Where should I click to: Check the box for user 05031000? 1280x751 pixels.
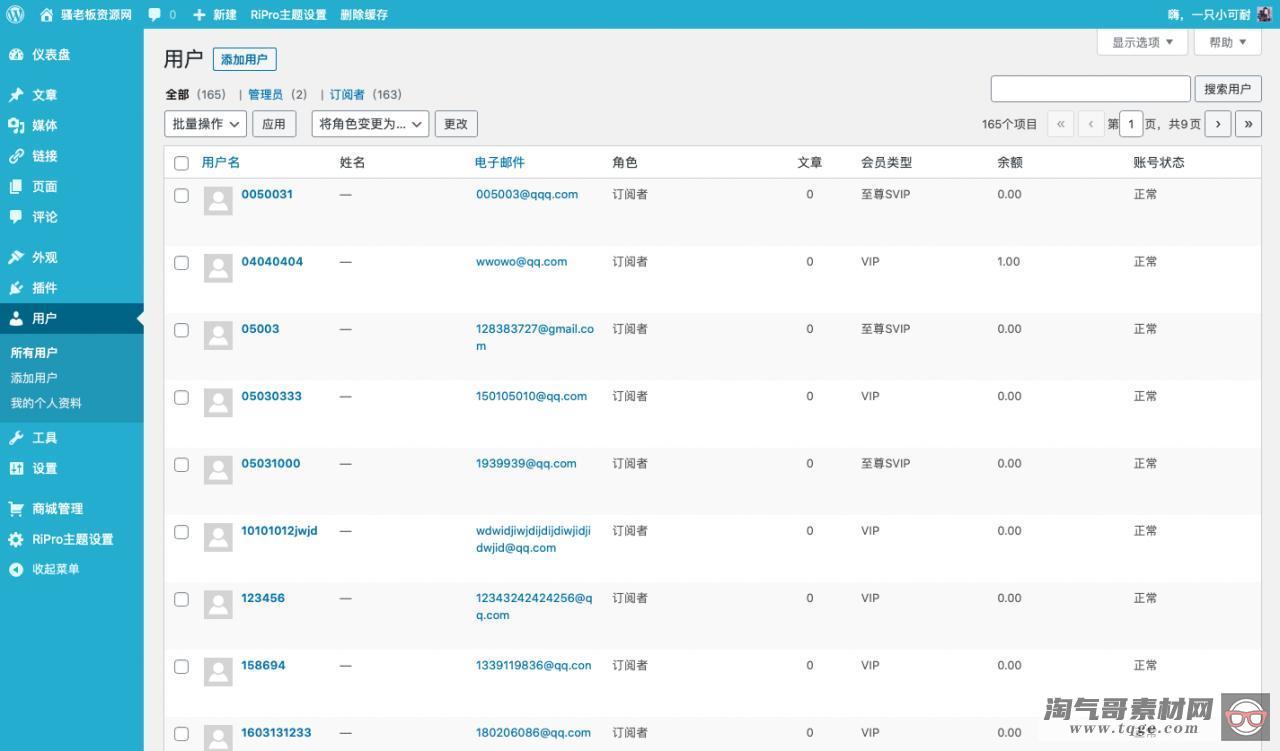[x=181, y=464]
